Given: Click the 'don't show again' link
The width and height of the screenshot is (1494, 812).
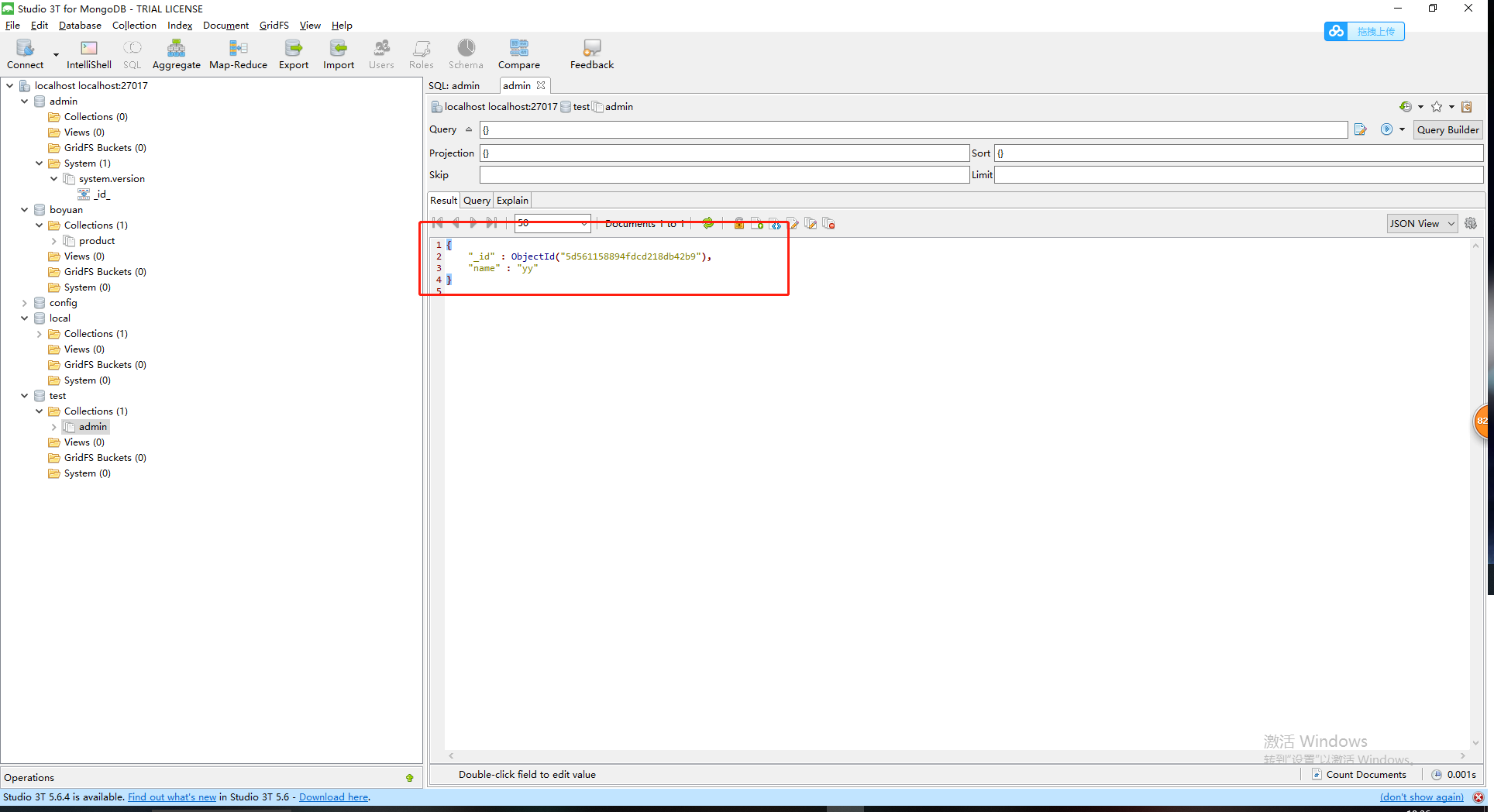Looking at the screenshot, I should [x=1421, y=797].
